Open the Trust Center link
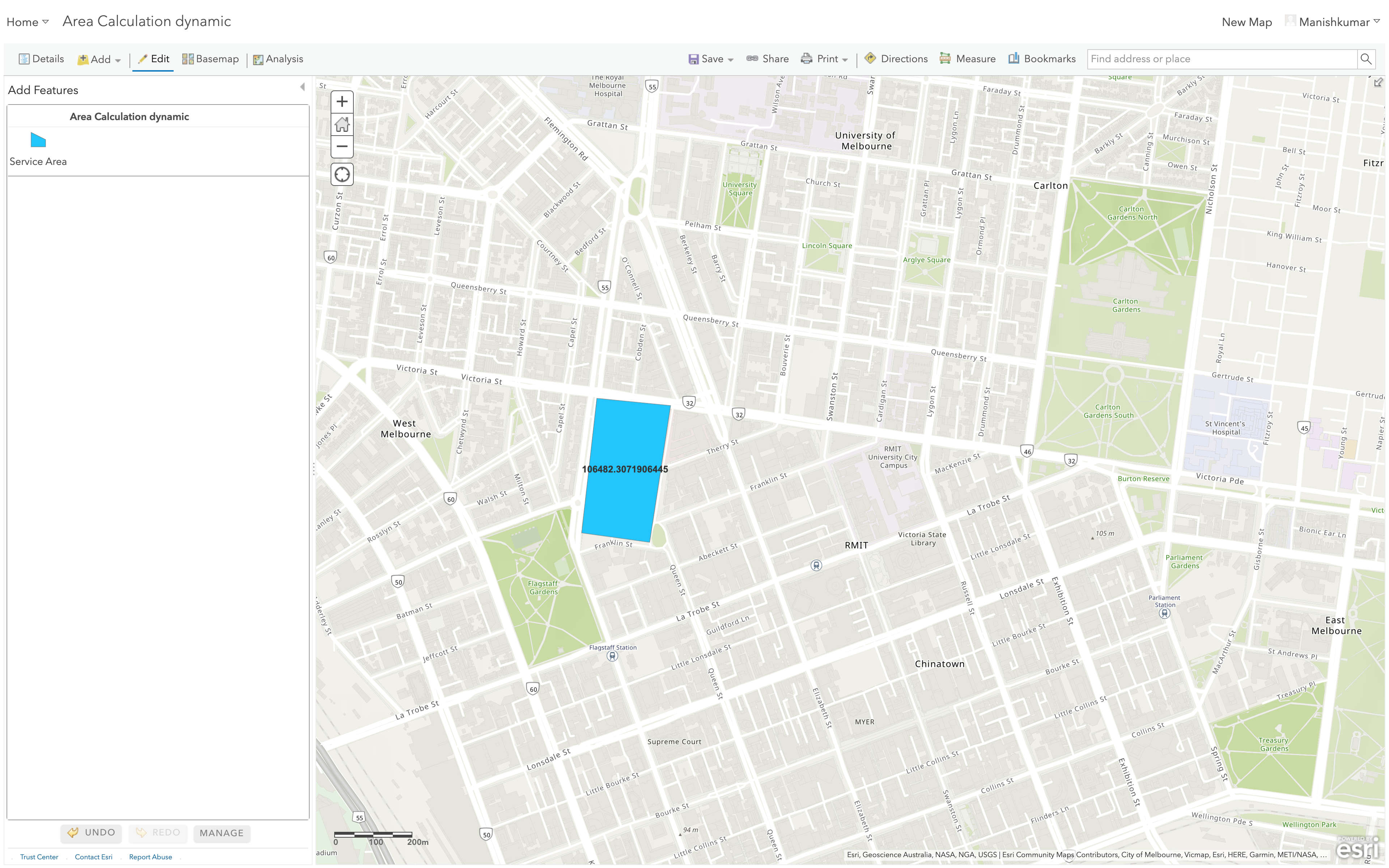Viewport: 1389px width, 868px height. coord(39,857)
